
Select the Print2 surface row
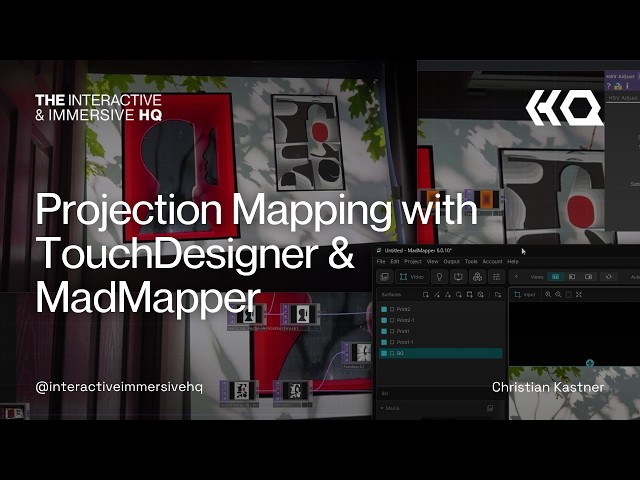click(441, 309)
